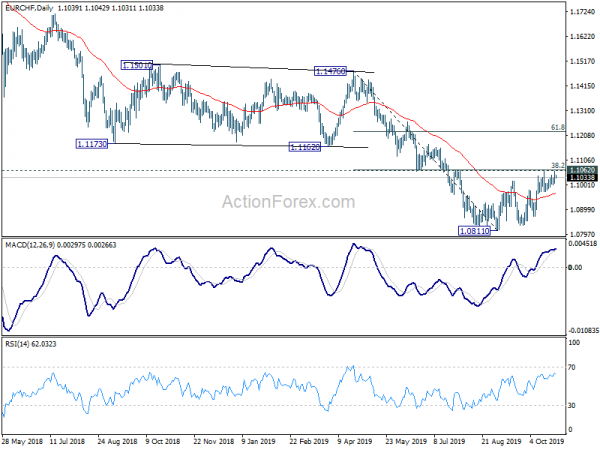Click the current price 1.10338 axis tag
Screen dimensions: 600x450
tap(582, 177)
